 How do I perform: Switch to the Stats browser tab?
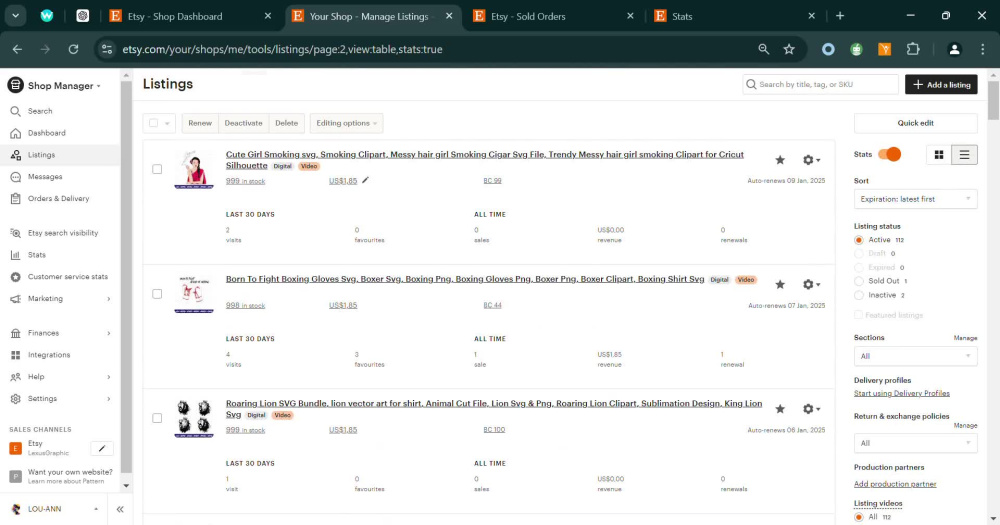pyautogui.click(x=733, y=16)
